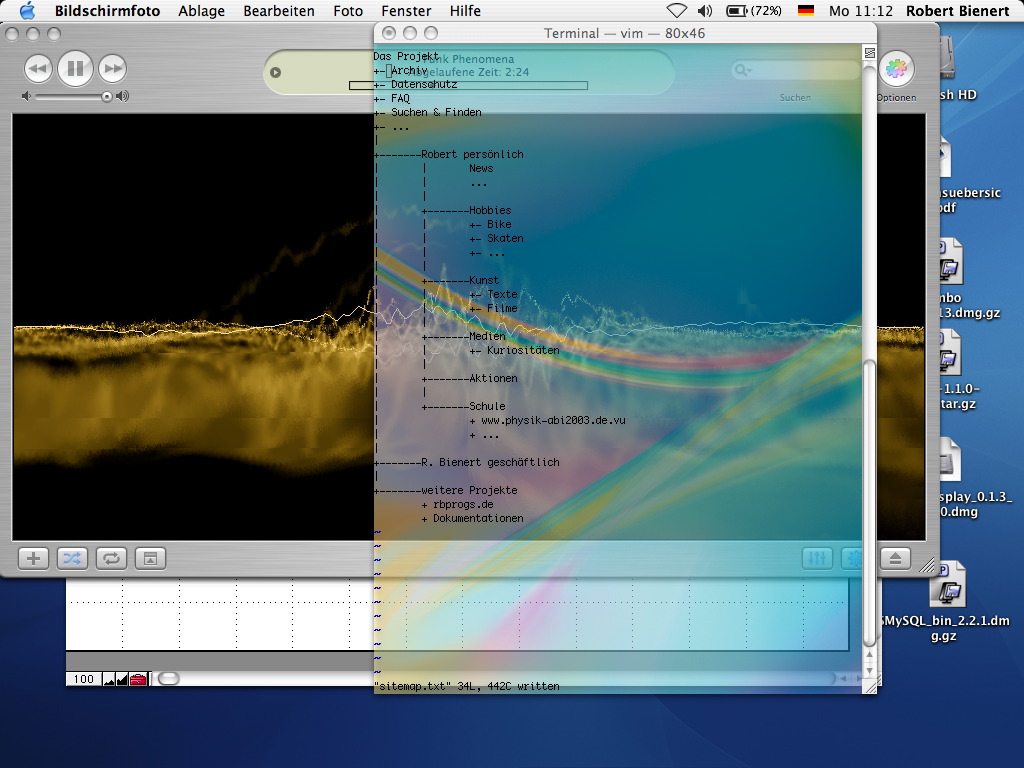Screen dimensions: 1024x768
Task: Open the Hilfe menu
Action: (465, 10)
